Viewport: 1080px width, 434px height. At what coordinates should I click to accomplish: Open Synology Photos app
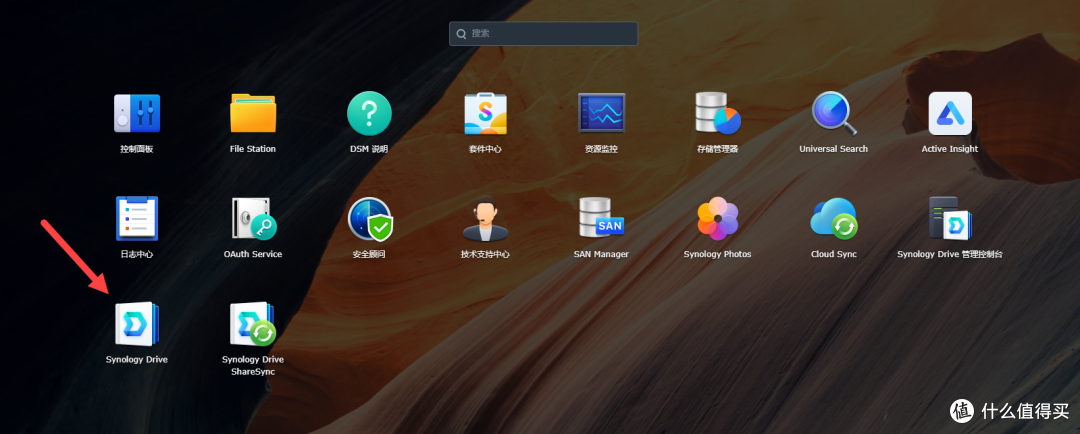click(x=718, y=218)
